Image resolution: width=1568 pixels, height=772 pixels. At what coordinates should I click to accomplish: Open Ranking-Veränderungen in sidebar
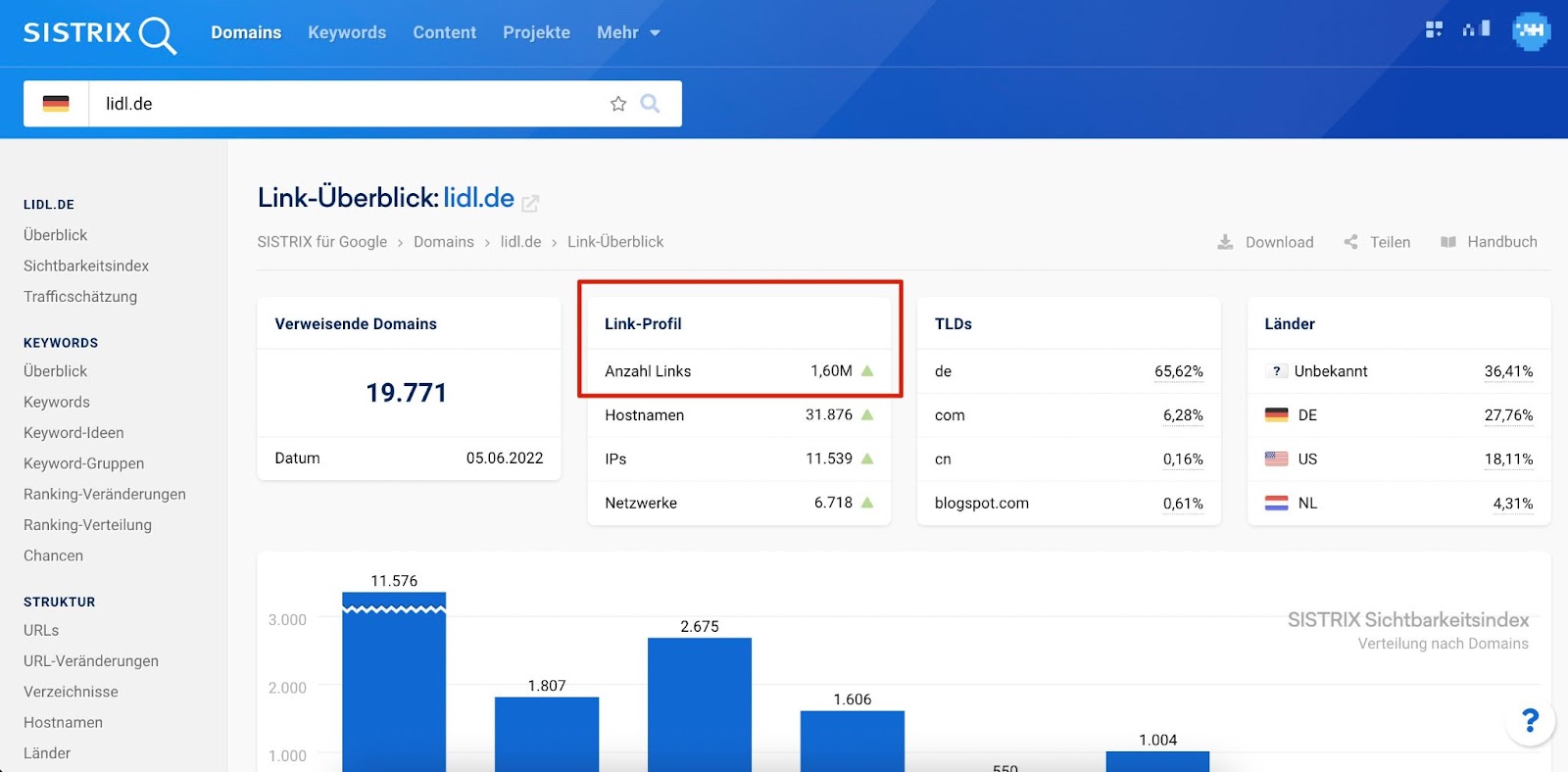click(105, 494)
